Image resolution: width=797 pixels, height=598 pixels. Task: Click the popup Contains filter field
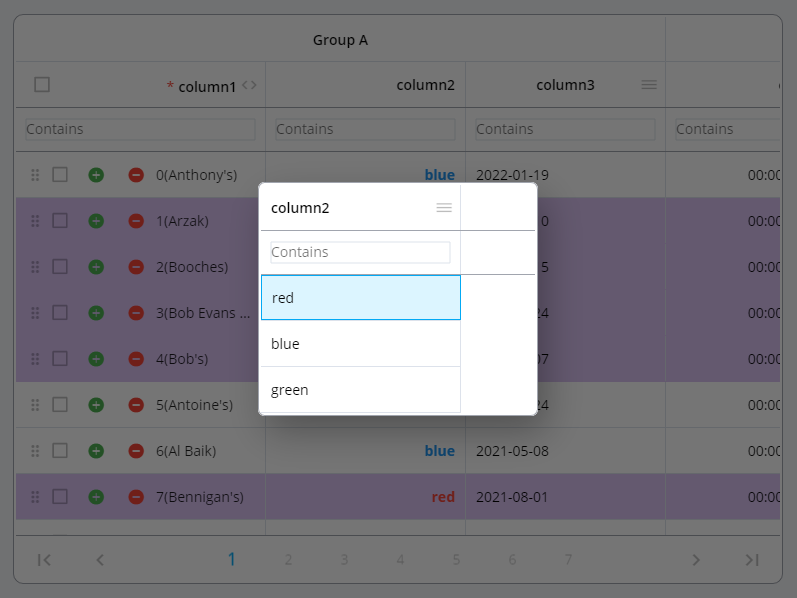(360, 252)
